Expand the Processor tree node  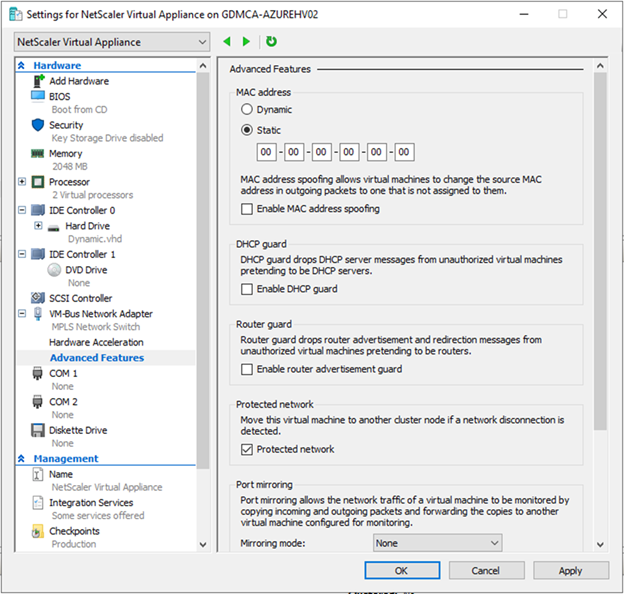click(22, 182)
